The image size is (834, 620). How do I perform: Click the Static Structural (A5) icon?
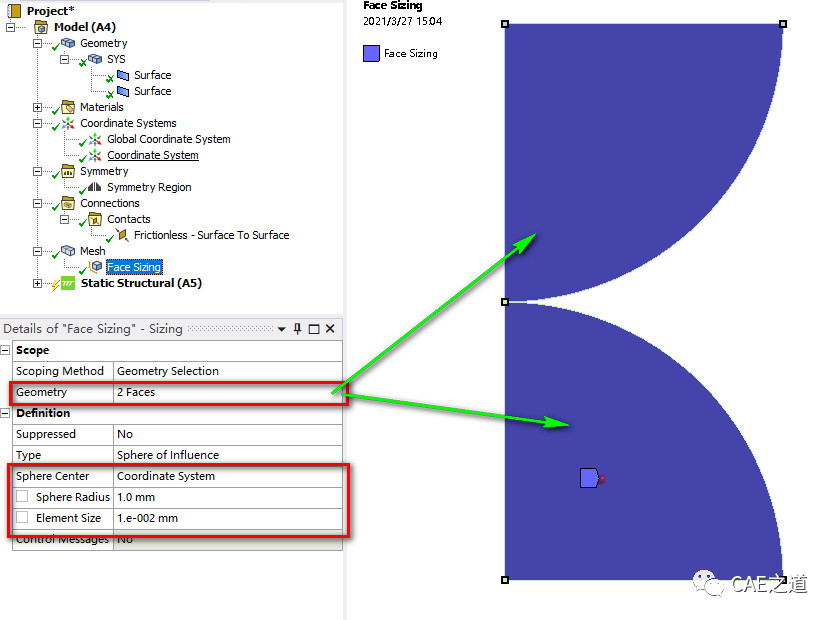(68, 283)
